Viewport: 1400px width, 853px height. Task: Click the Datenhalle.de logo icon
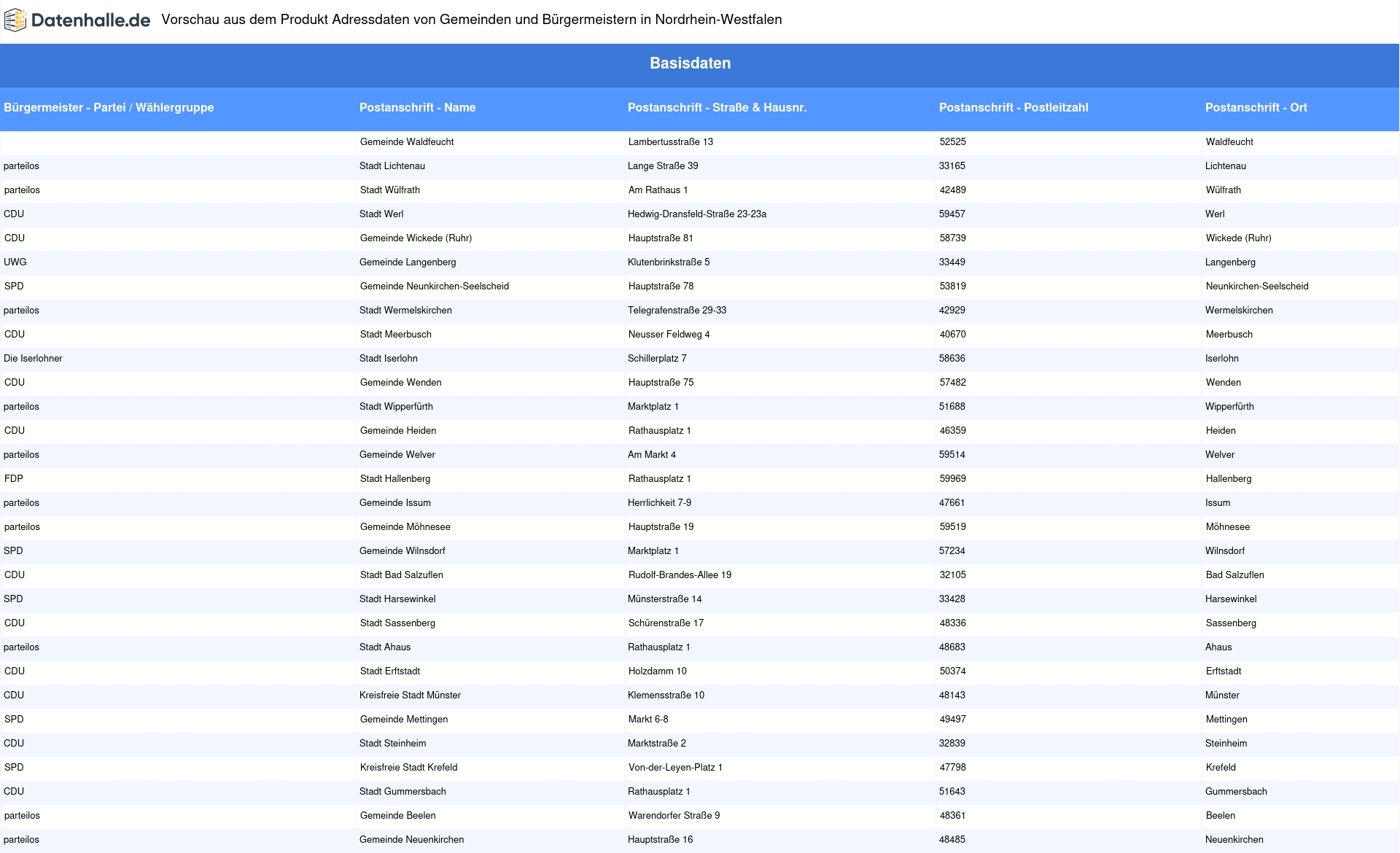15,20
